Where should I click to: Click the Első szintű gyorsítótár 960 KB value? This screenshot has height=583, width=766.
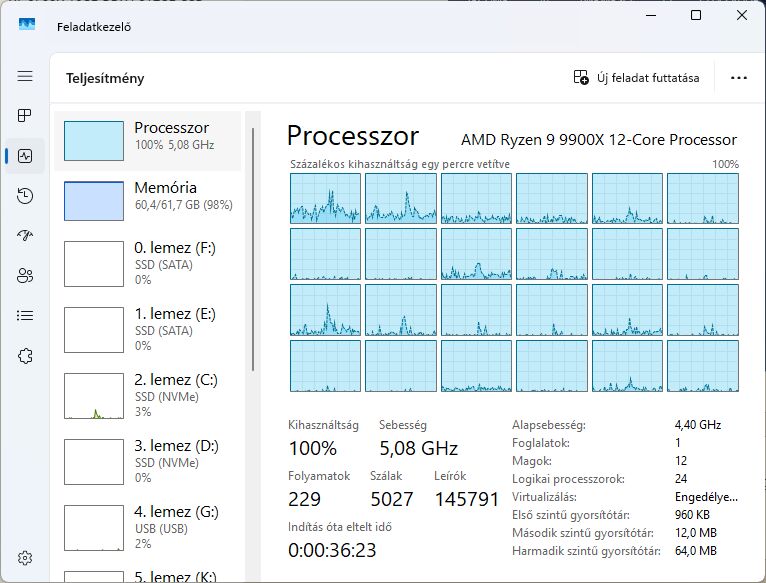(x=692, y=515)
